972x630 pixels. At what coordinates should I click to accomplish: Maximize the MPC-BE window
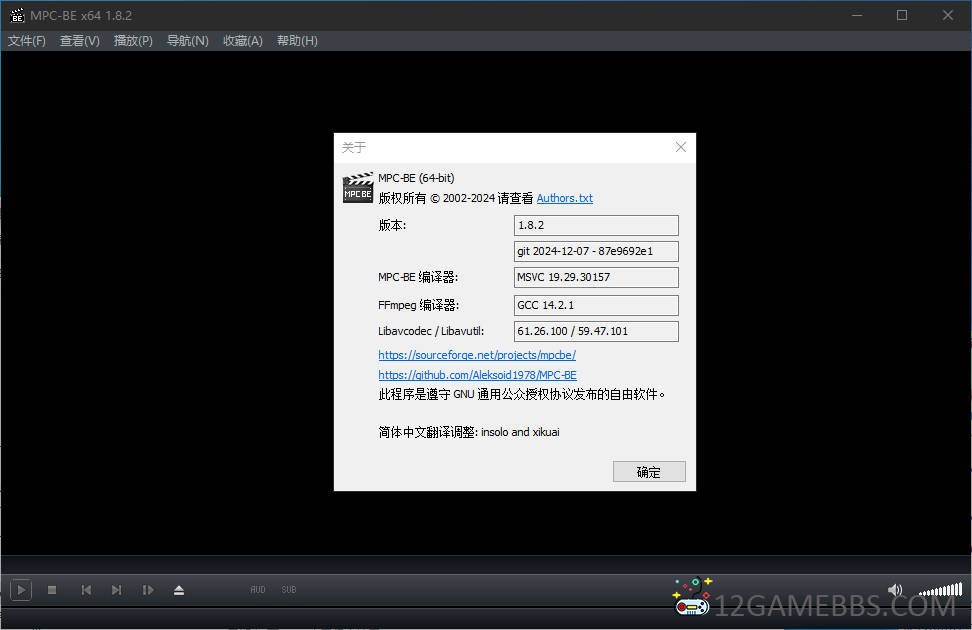[902, 16]
